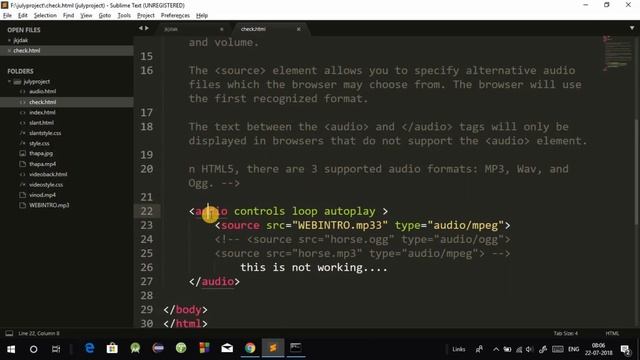Open style.css from the sidebar
Viewport: 640px width, 360px height.
(x=39, y=143)
